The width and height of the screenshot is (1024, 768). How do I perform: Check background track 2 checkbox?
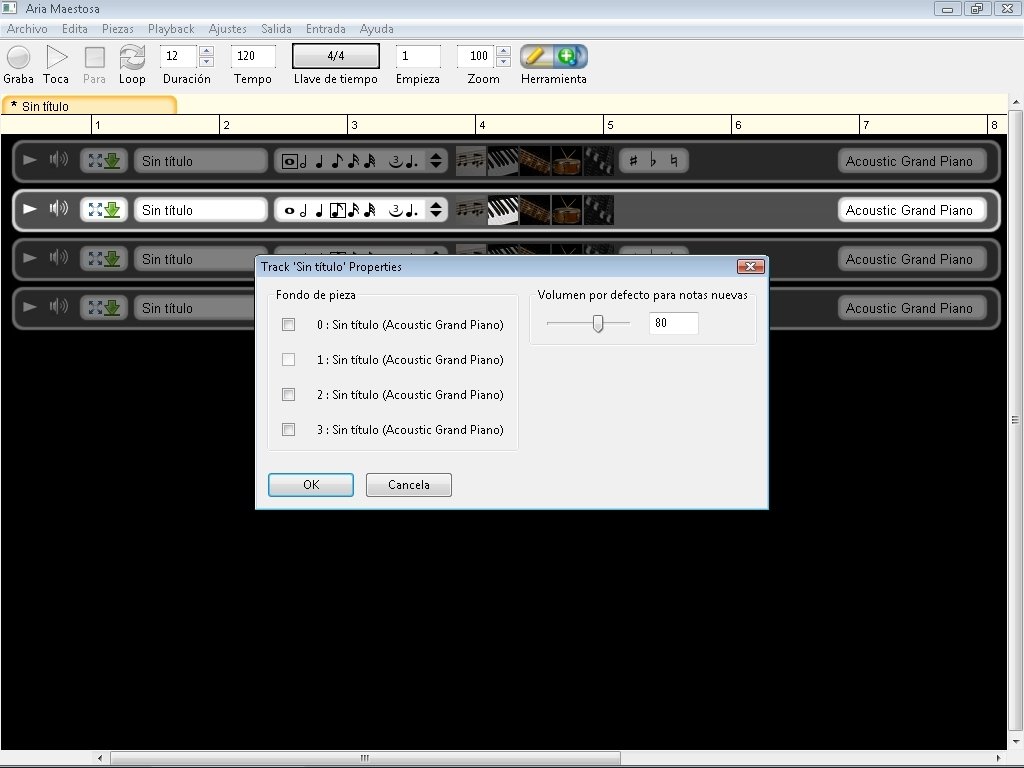288,394
